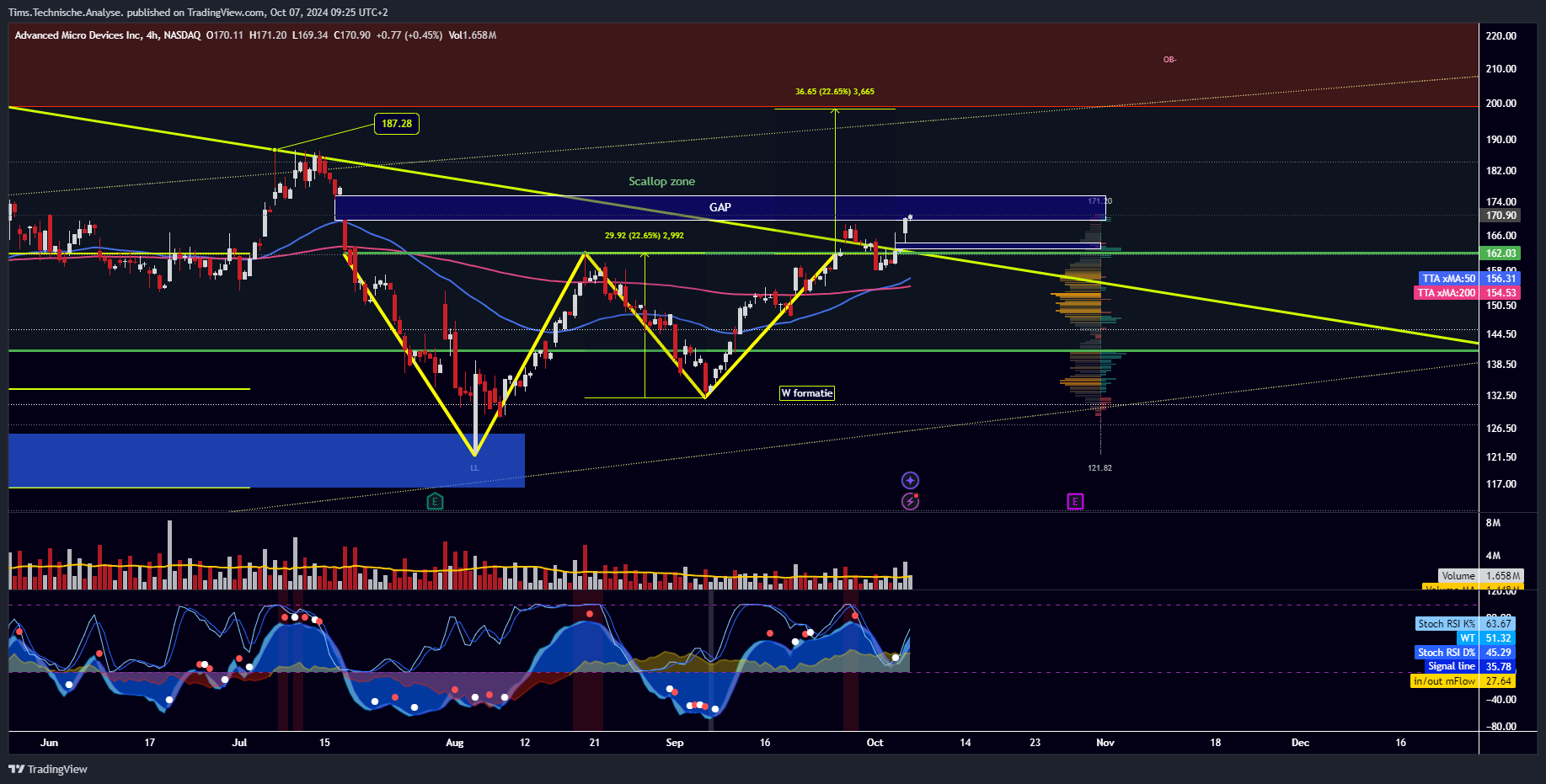Click the green earnings E marker near August
The height and width of the screenshot is (784, 1546).
pyautogui.click(x=435, y=502)
